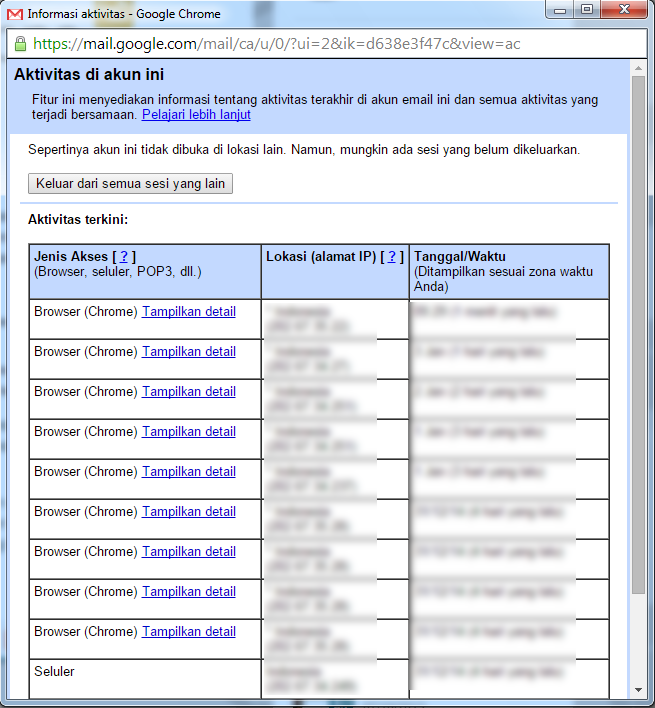The height and width of the screenshot is (708, 655).
Task: Open 'Tampilkan detail' in the first activity row
Action: 189,312
